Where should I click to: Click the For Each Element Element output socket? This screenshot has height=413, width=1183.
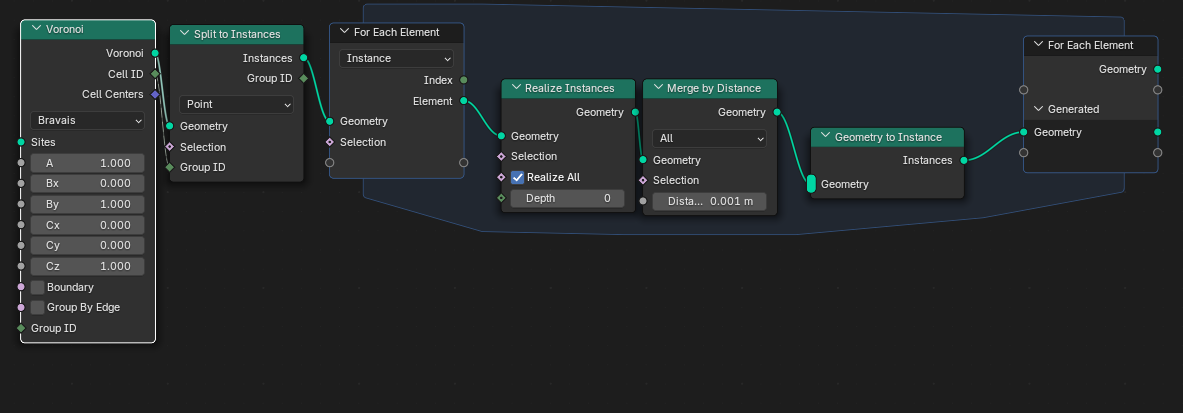[463, 100]
